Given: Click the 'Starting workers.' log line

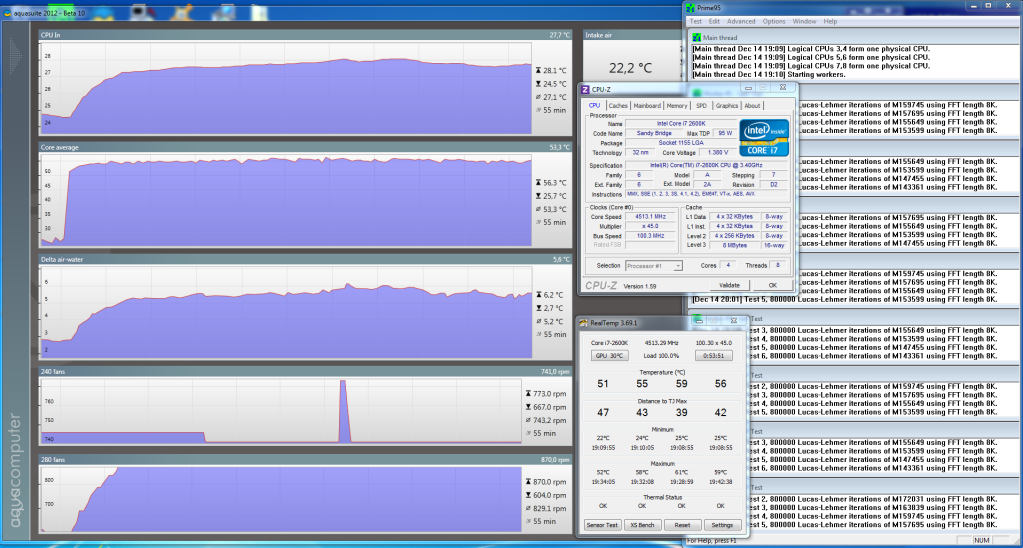Looking at the screenshot, I should [767, 74].
